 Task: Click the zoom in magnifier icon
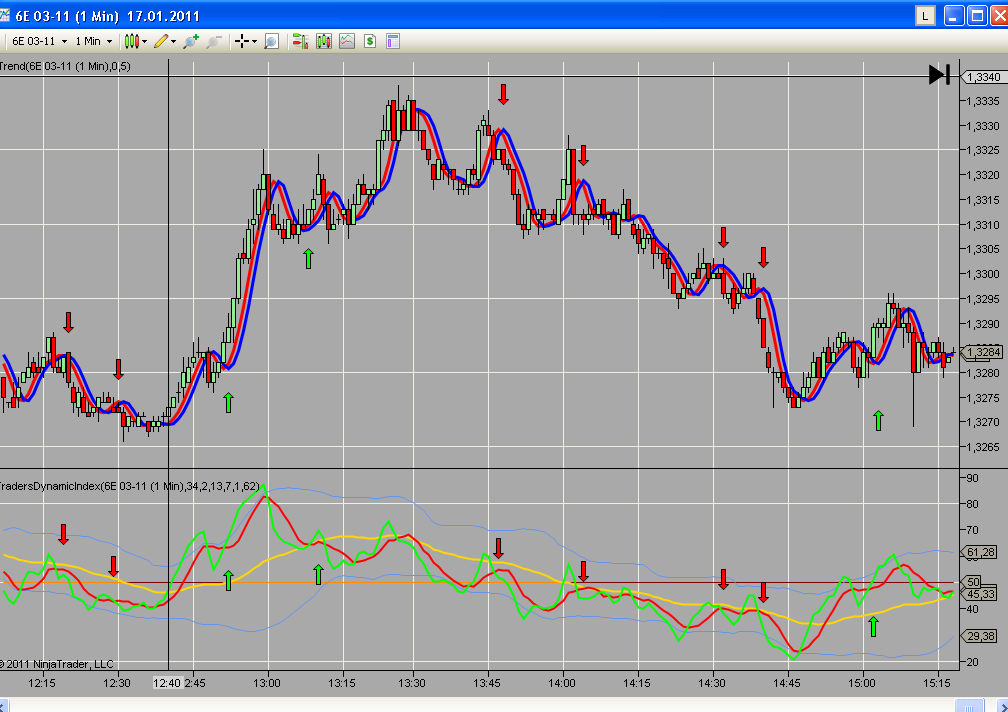pos(191,42)
